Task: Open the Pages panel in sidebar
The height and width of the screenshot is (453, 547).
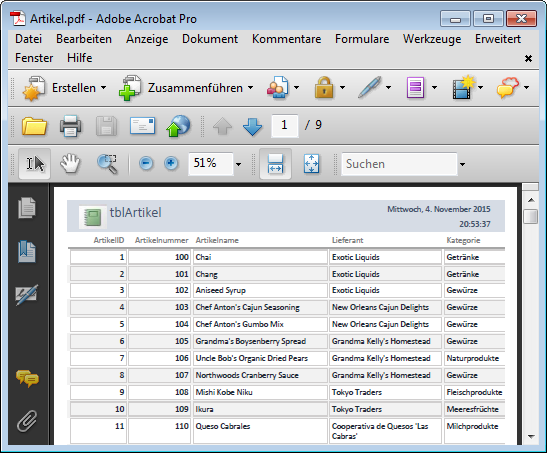Action: pyautogui.click(x=27, y=208)
